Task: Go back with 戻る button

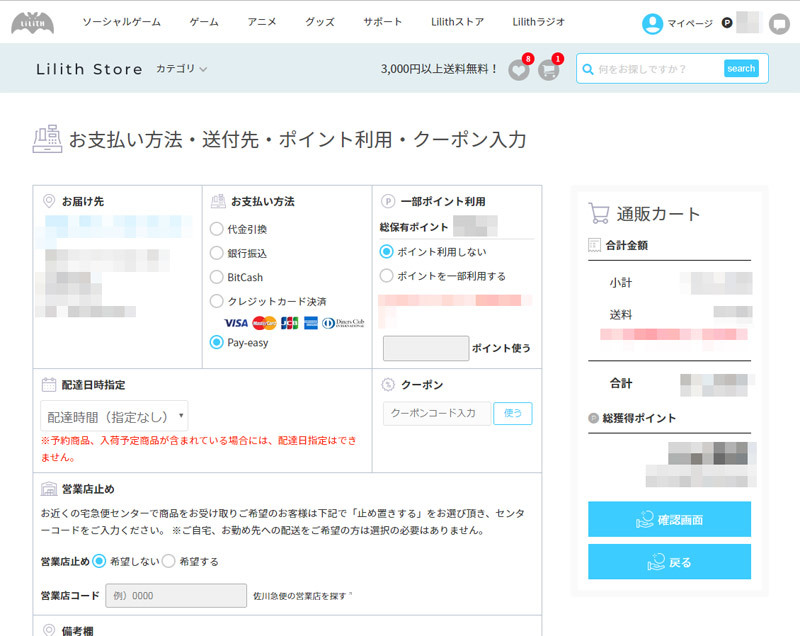Action: point(669,562)
